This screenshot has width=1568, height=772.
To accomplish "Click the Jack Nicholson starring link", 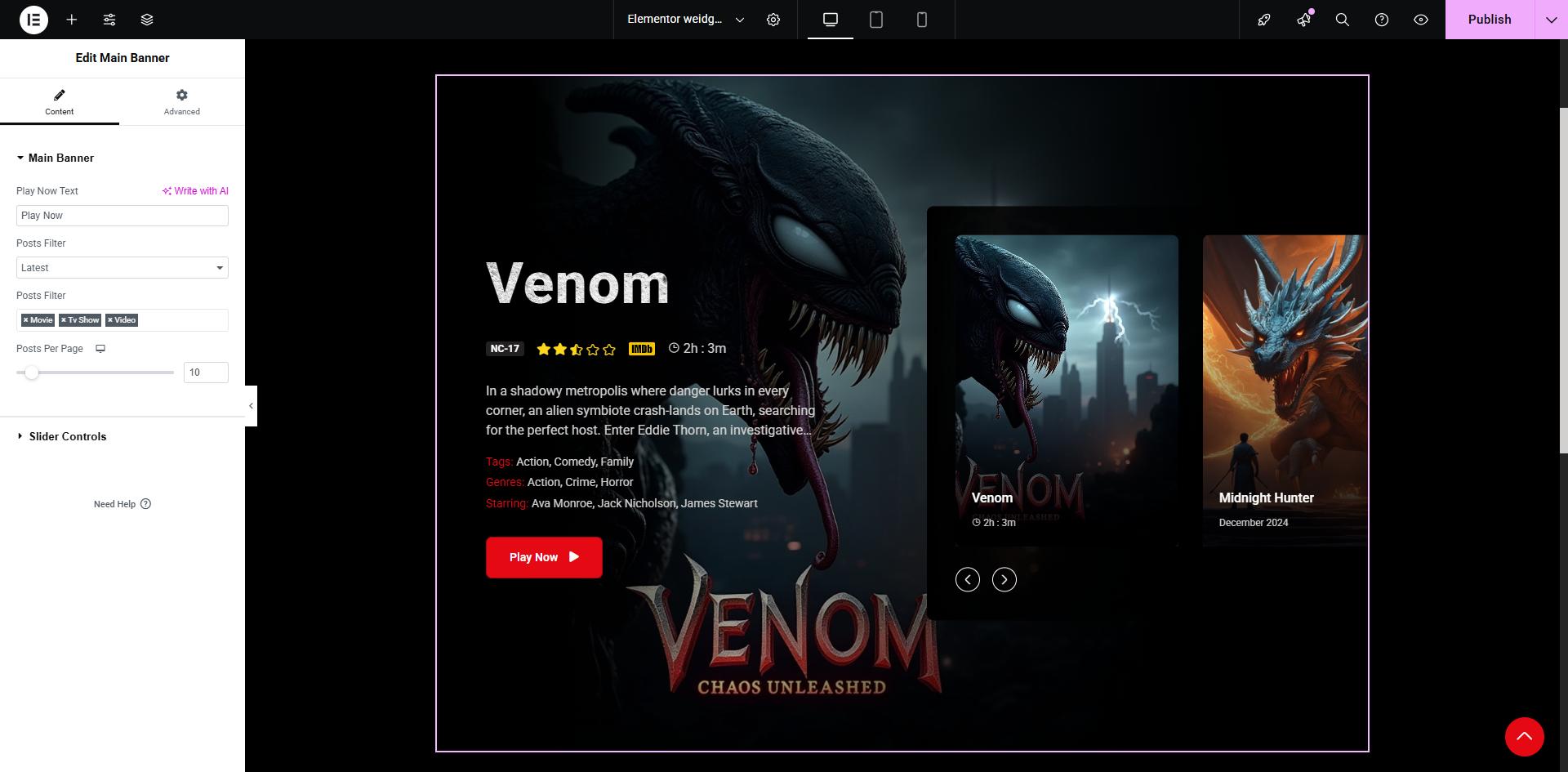I will coord(637,503).
